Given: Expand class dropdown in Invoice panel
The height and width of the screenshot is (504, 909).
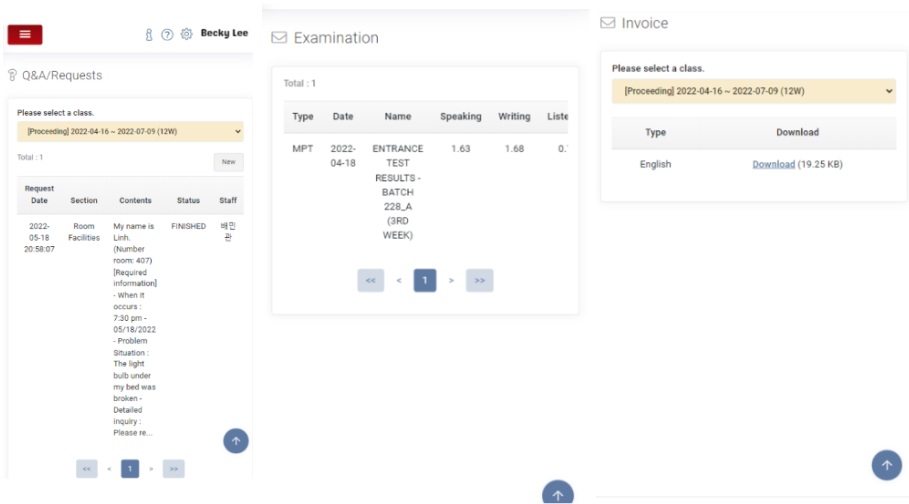Looking at the screenshot, I should pyautogui.click(x=754, y=91).
